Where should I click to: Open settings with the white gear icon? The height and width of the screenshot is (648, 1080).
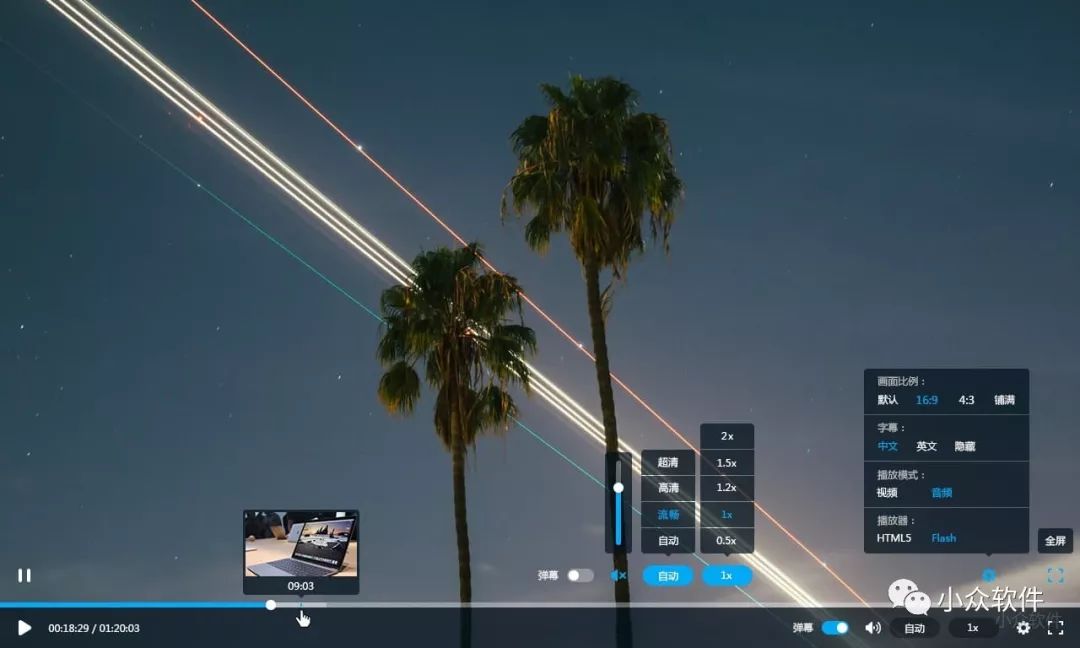1023,627
